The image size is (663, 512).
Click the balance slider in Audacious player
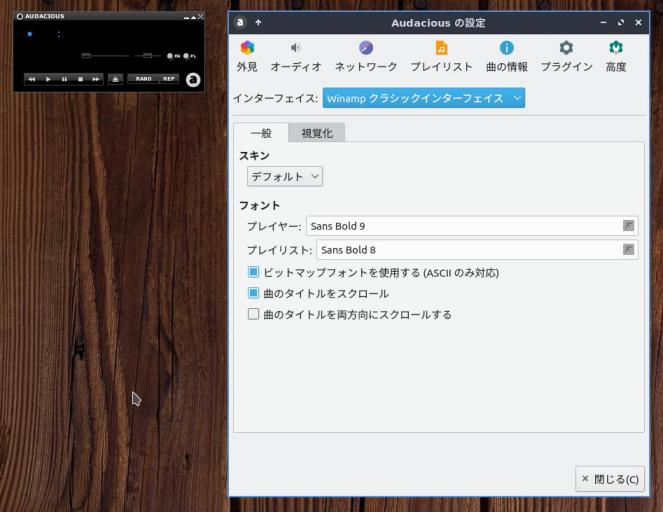point(147,55)
